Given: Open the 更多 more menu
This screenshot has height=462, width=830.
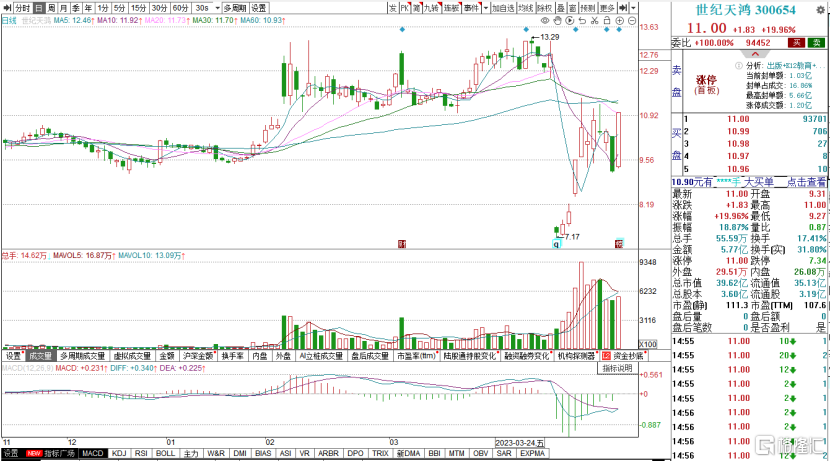Looking at the screenshot, I should [607, 8].
